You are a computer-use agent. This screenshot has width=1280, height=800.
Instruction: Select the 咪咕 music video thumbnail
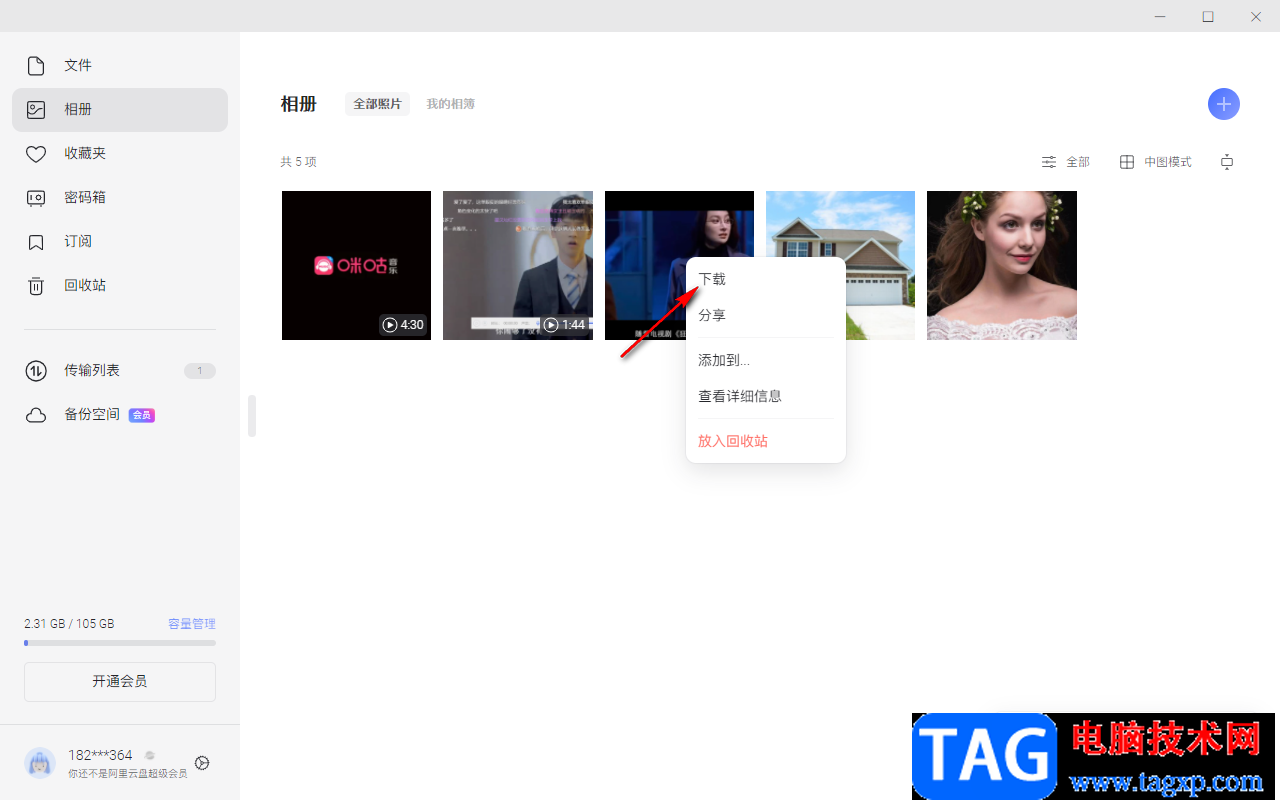pos(356,265)
